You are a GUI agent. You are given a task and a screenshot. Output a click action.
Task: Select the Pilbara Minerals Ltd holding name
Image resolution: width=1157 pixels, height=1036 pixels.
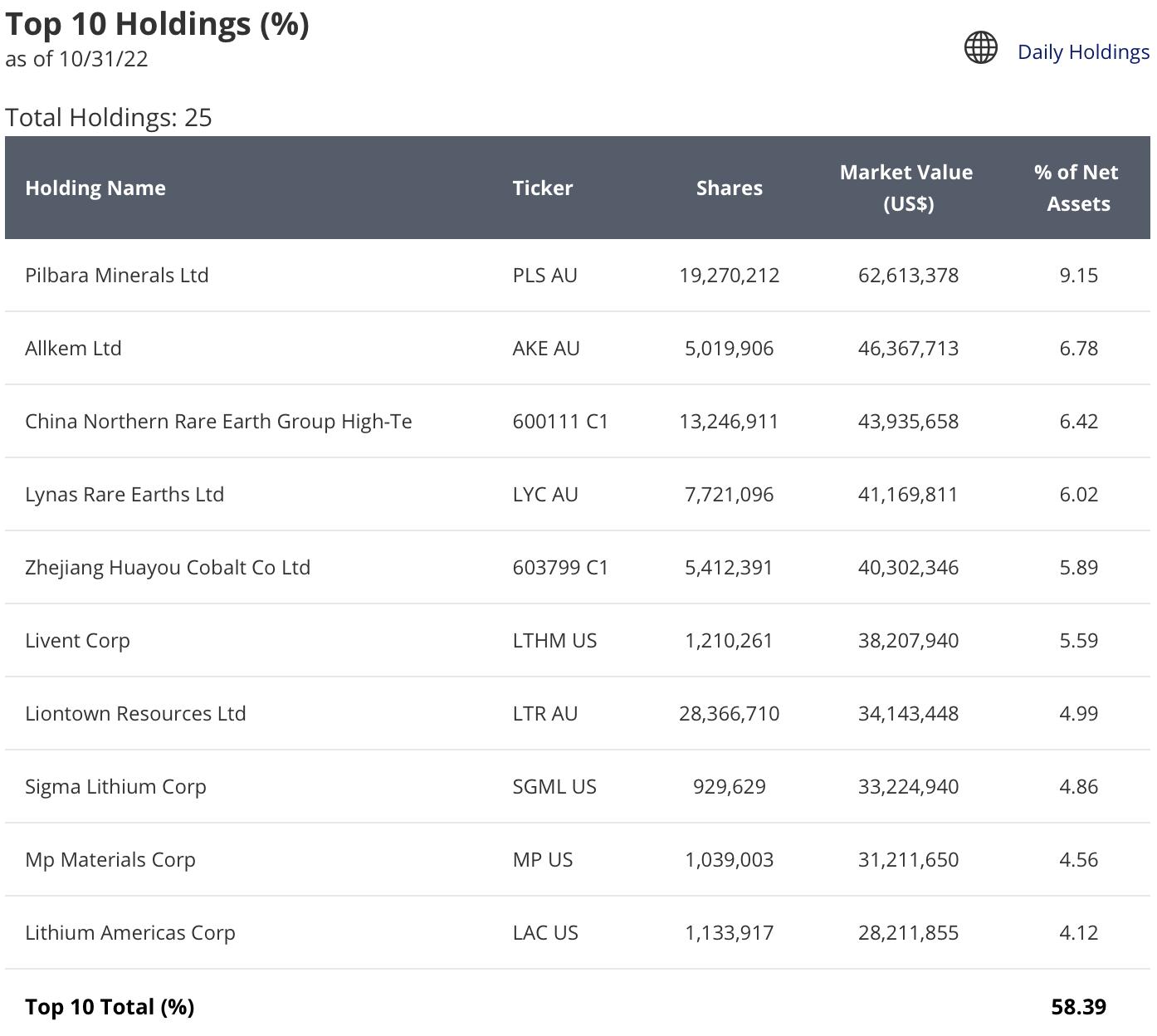pyautogui.click(x=117, y=275)
